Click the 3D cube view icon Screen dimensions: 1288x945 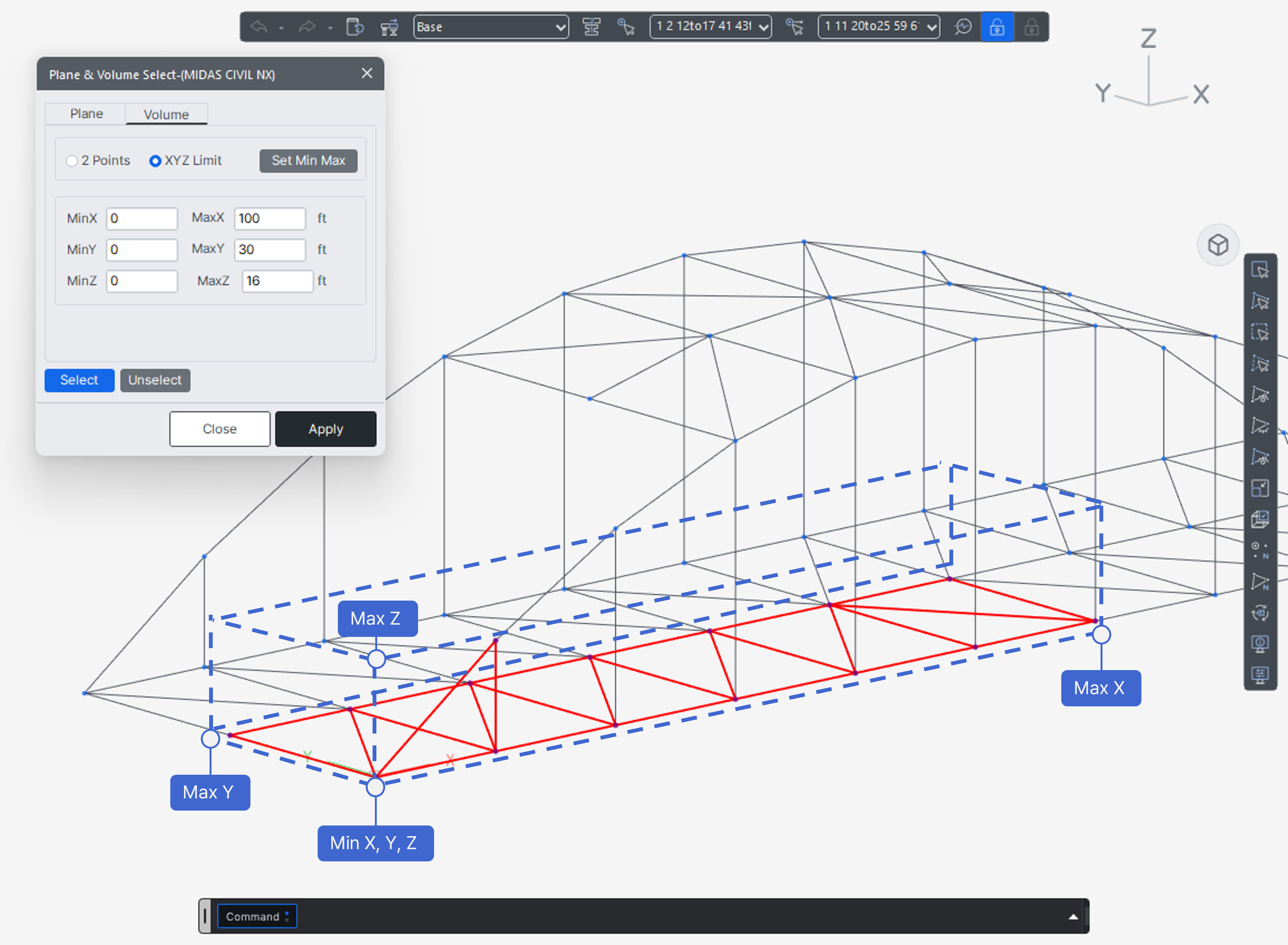1218,245
